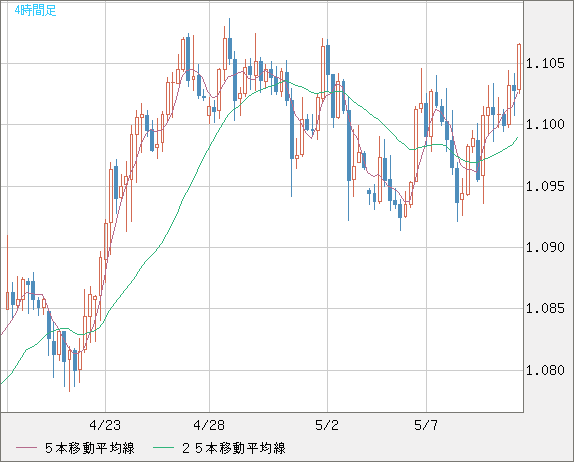Click the 1.090 price axis label
The width and height of the screenshot is (574, 462).
[x=545, y=247]
